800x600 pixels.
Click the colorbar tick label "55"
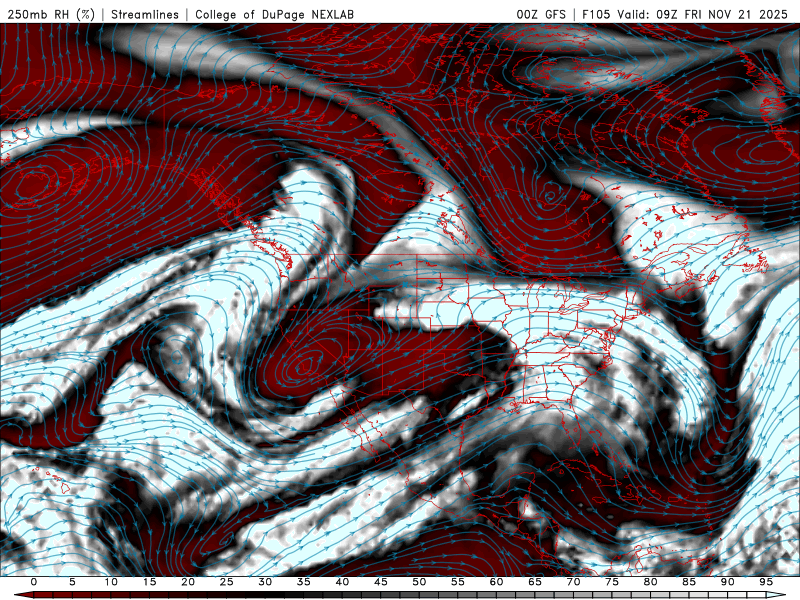458,582
